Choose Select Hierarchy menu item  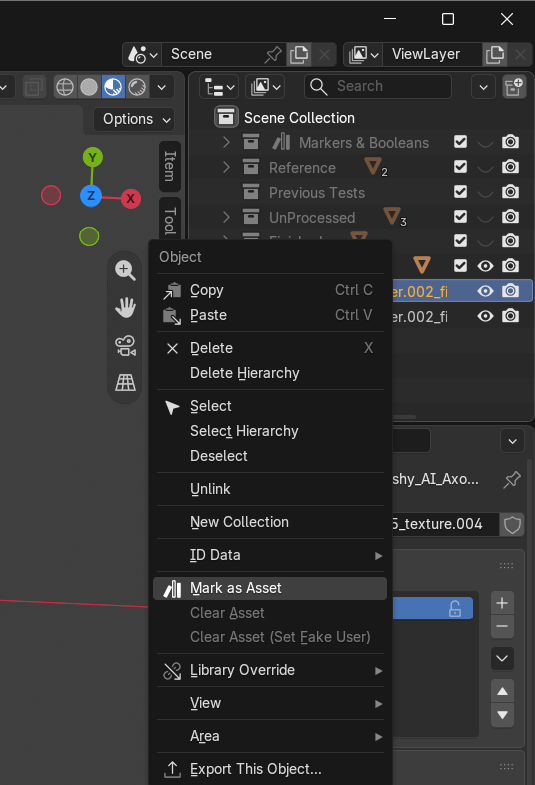click(x=270, y=431)
